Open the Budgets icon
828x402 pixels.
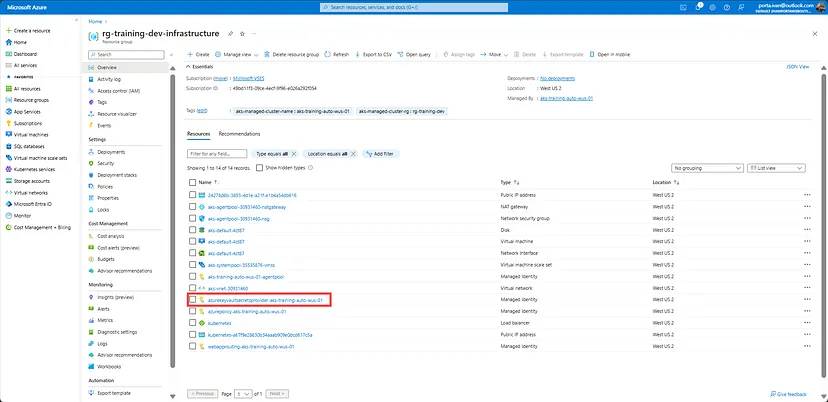tap(92, 259)
